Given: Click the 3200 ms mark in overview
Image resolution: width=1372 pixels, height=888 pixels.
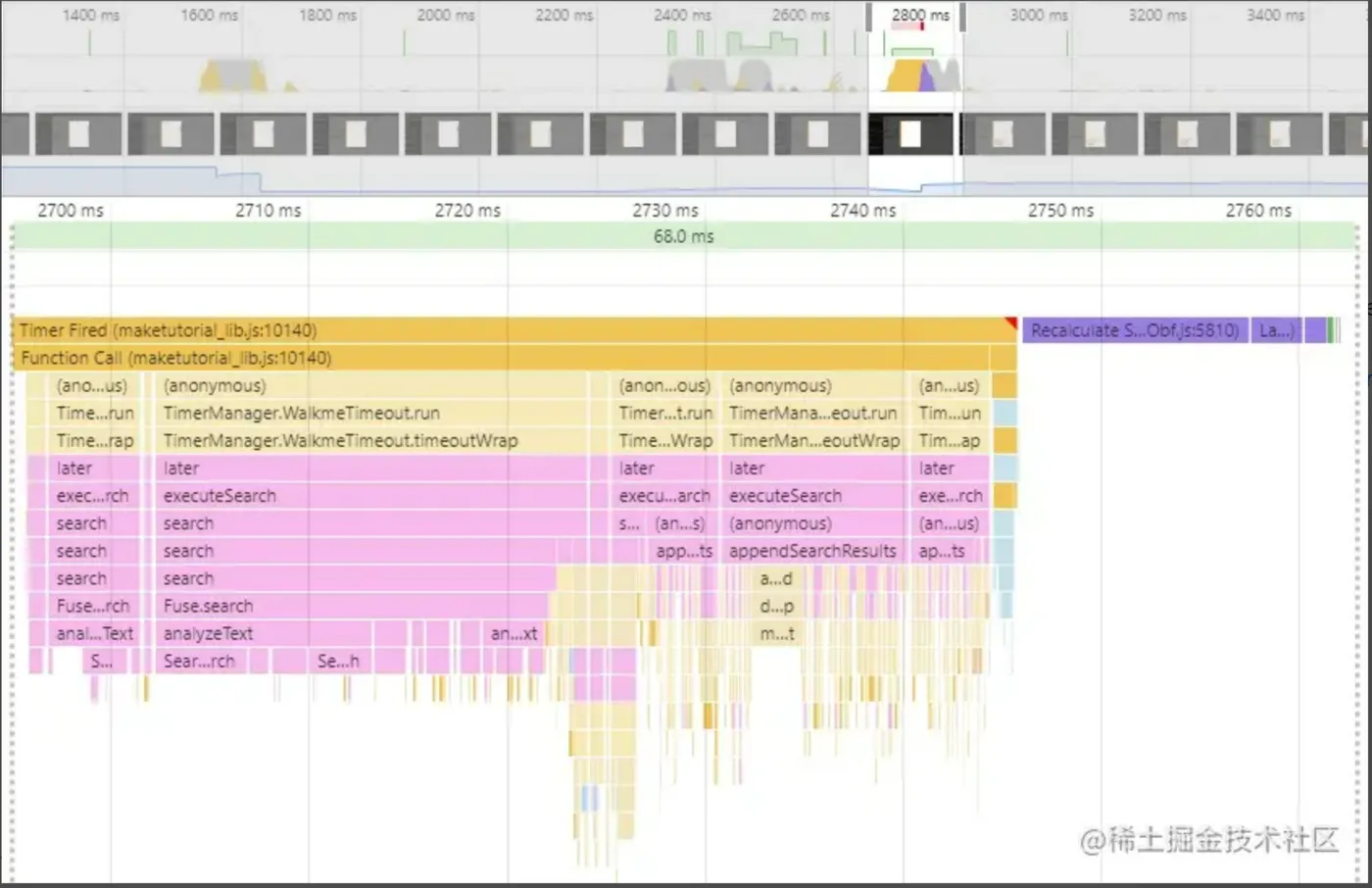Looking at the screenshot, I should pos(1156,15).
